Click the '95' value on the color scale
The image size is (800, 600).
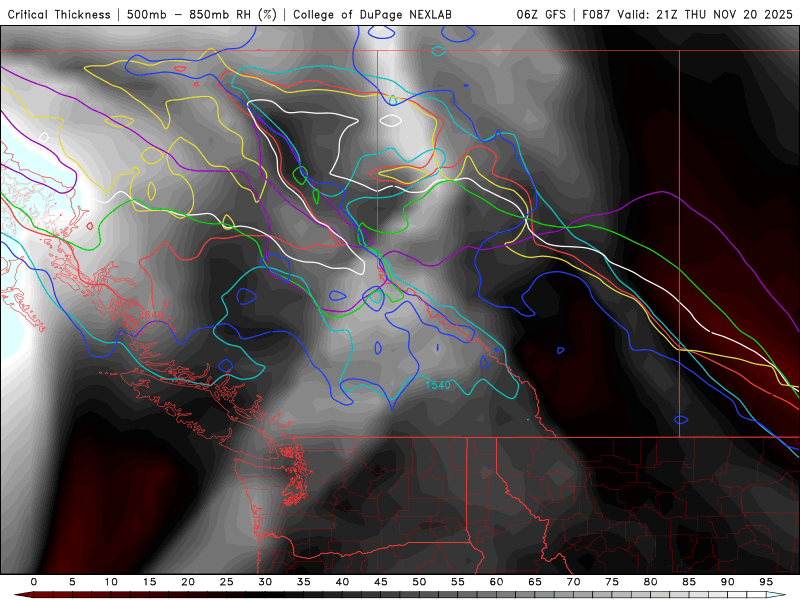(766, 582)
